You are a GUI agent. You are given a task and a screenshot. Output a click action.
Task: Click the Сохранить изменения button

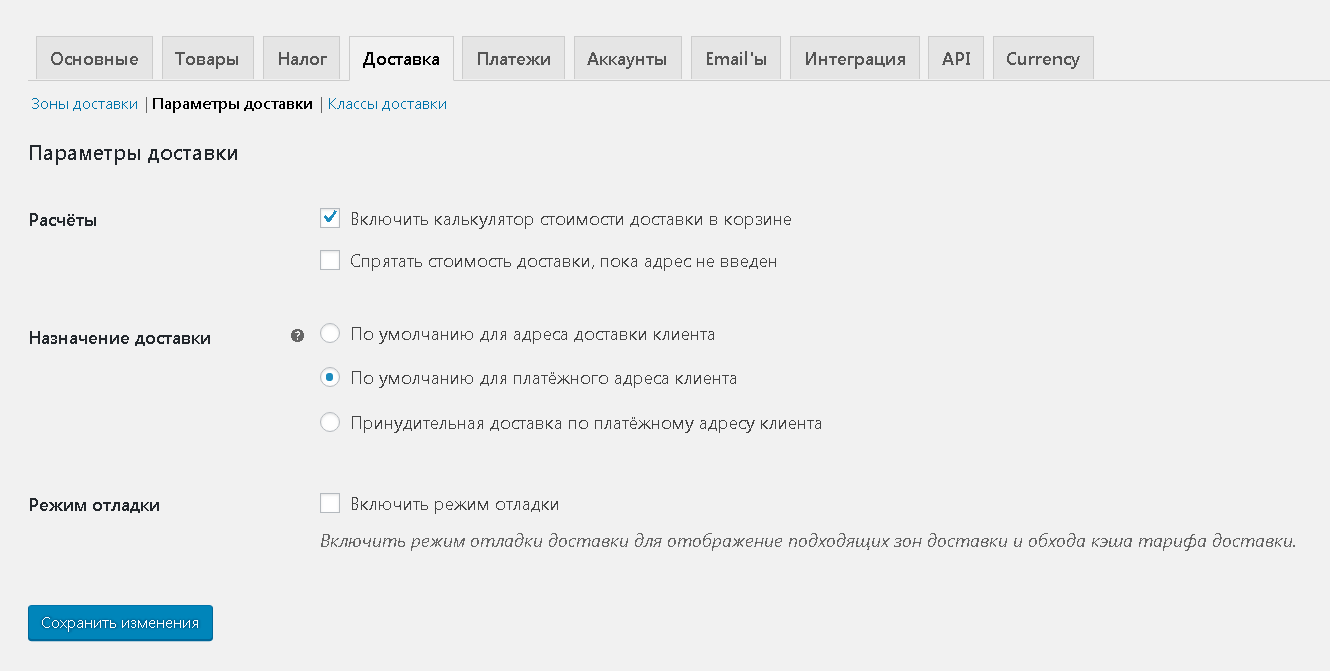(x=120, y=622)
